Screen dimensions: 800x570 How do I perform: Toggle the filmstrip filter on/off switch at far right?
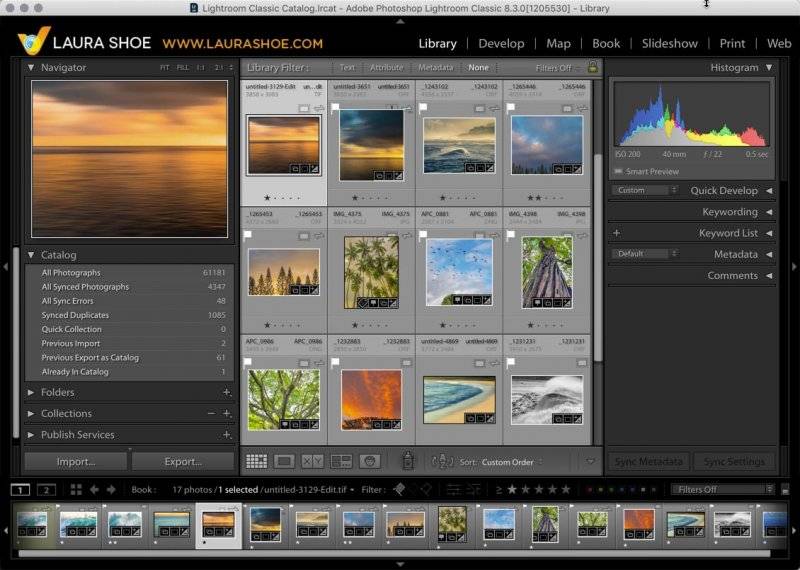pos(785,490)
